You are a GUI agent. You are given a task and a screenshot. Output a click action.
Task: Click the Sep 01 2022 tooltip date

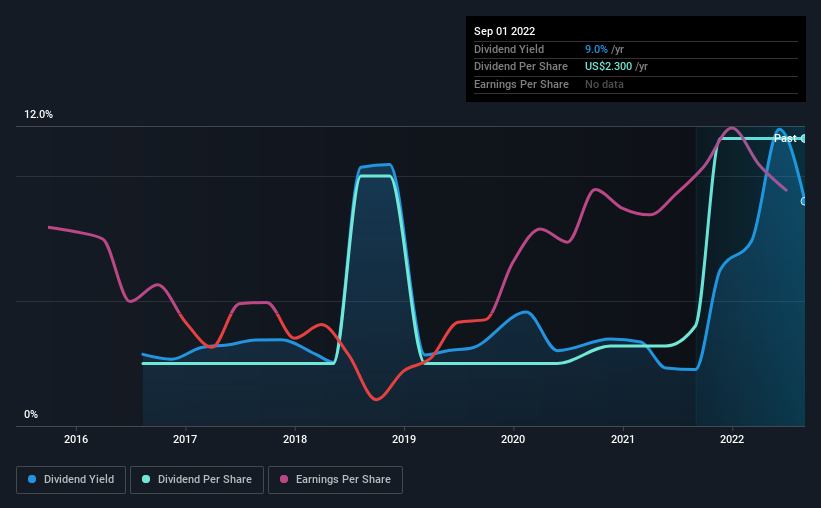pos(505,32)
